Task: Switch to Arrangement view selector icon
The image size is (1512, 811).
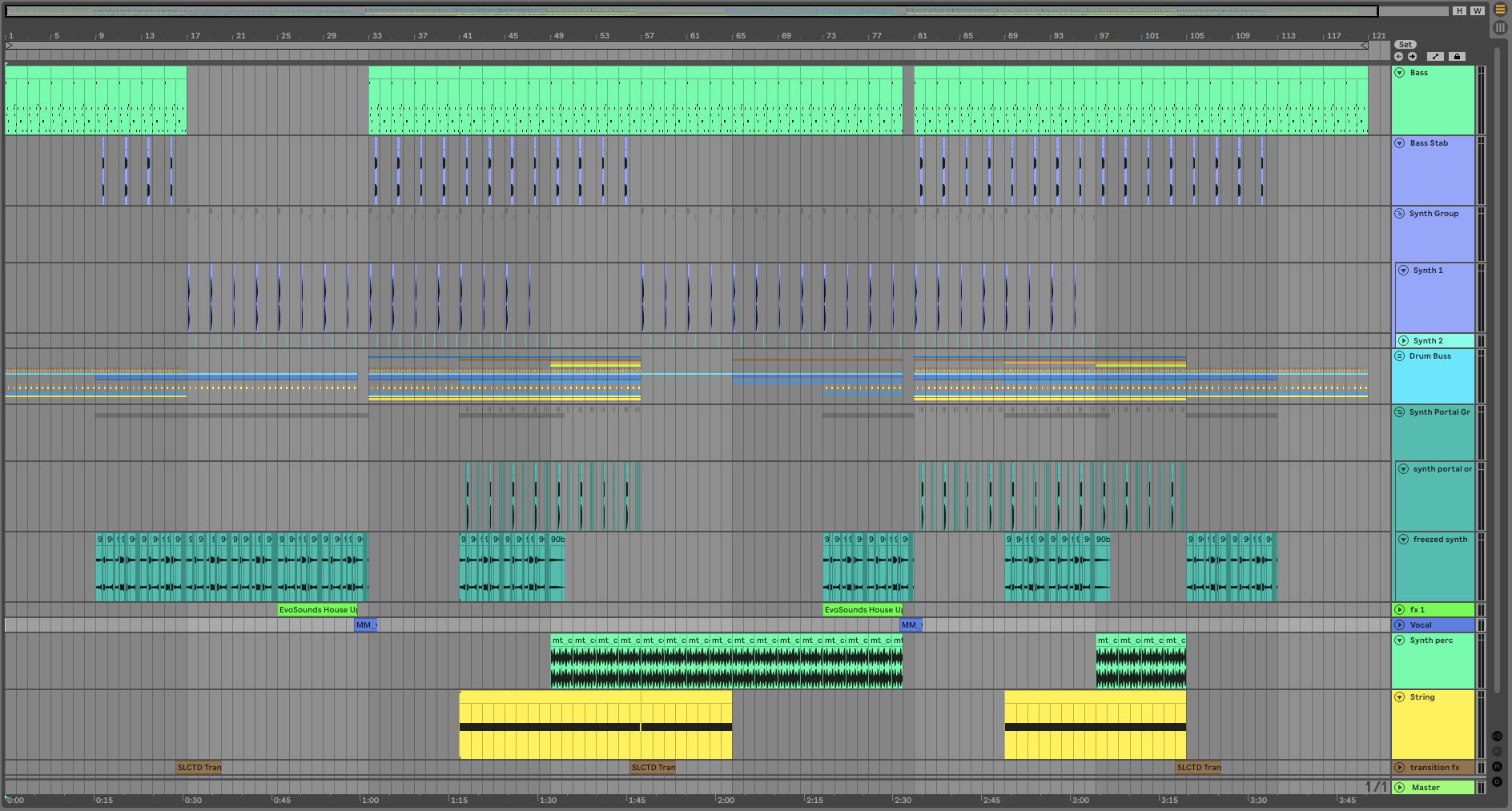Action: [x=1500, y=10]
